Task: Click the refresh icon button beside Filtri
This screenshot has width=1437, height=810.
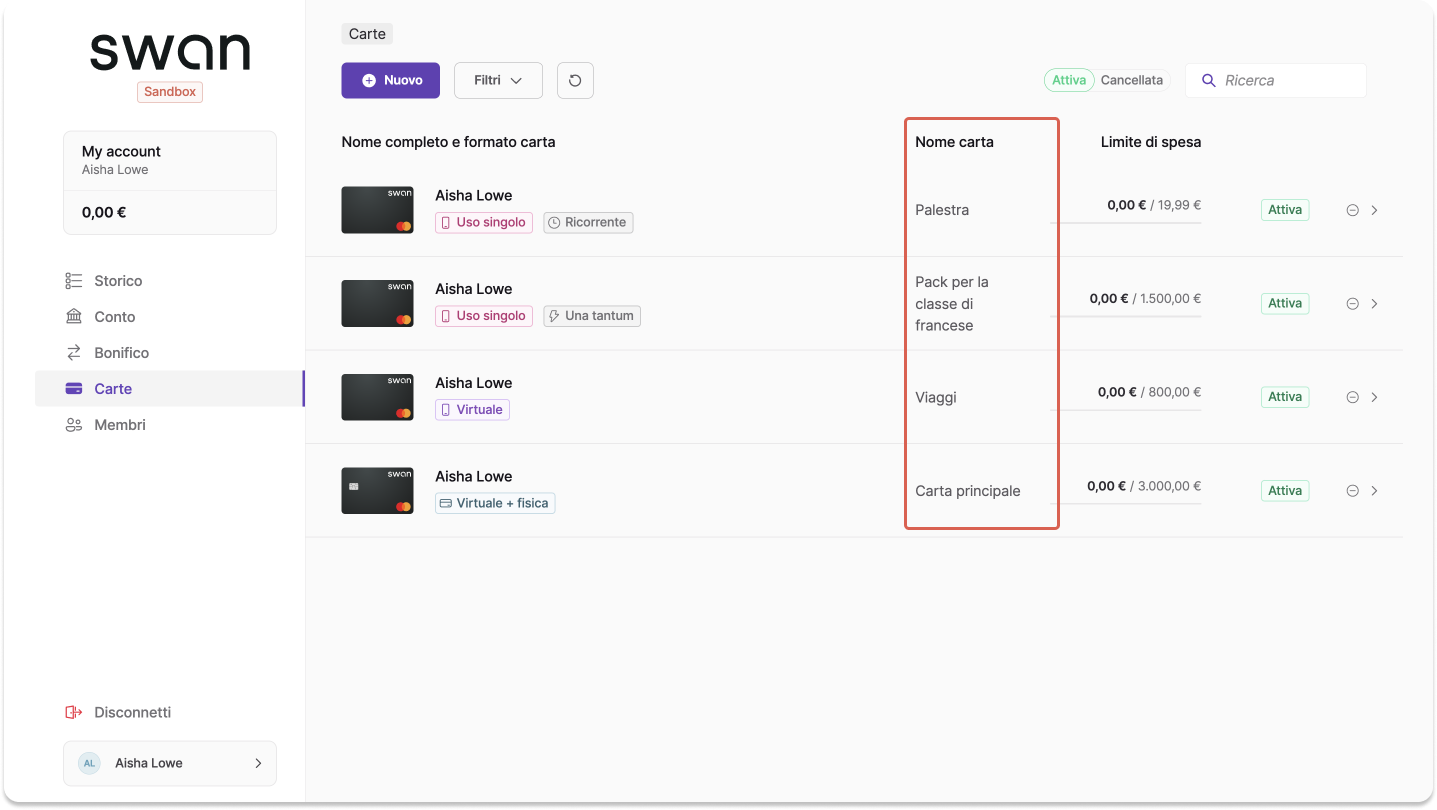Action: (x=575, y=81)
